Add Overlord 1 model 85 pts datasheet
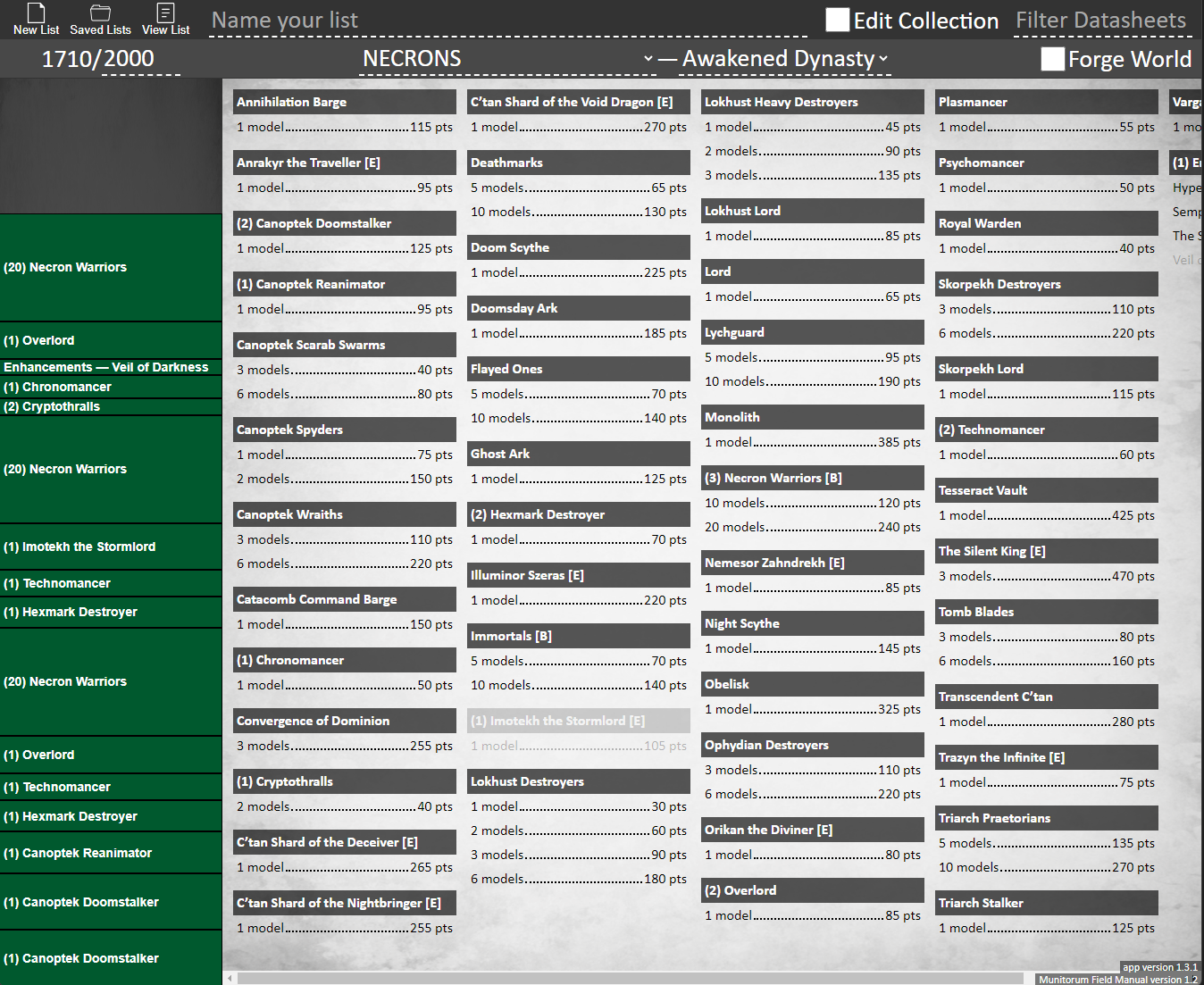 [813, 915]
